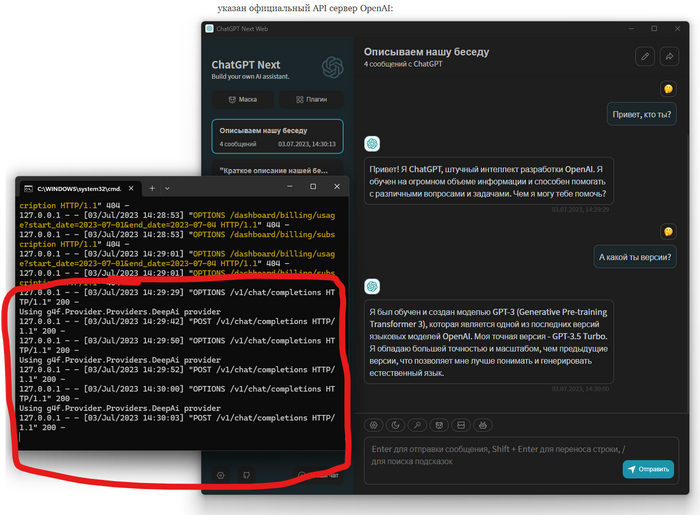Open the masks icon in the chat toolbar
The height and width of the screenshot is (515, 700).
[x=439, y=425]
